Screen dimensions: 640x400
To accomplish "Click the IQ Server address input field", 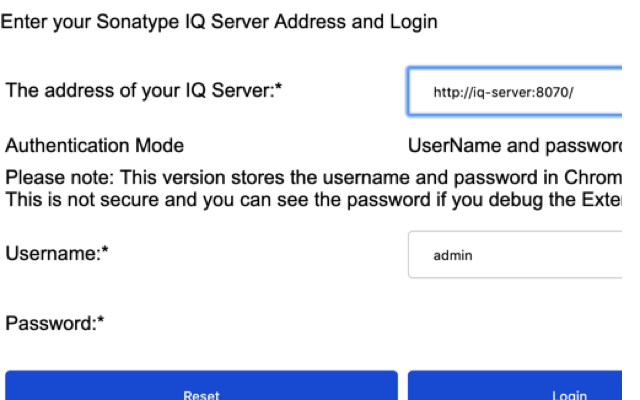I will [515, 92].
